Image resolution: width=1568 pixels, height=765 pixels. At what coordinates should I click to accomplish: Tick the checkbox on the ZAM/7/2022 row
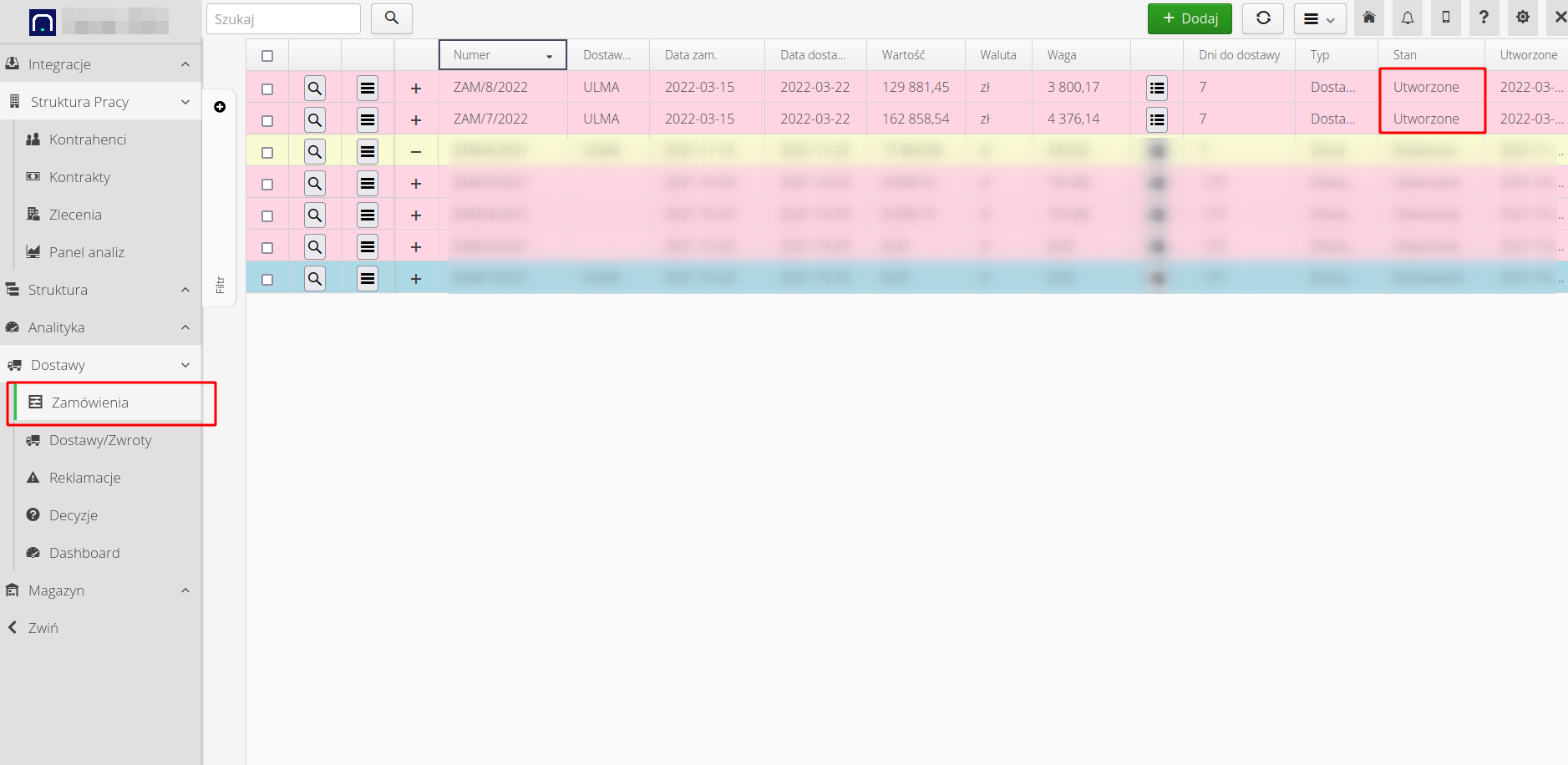(x=267, y=119)
